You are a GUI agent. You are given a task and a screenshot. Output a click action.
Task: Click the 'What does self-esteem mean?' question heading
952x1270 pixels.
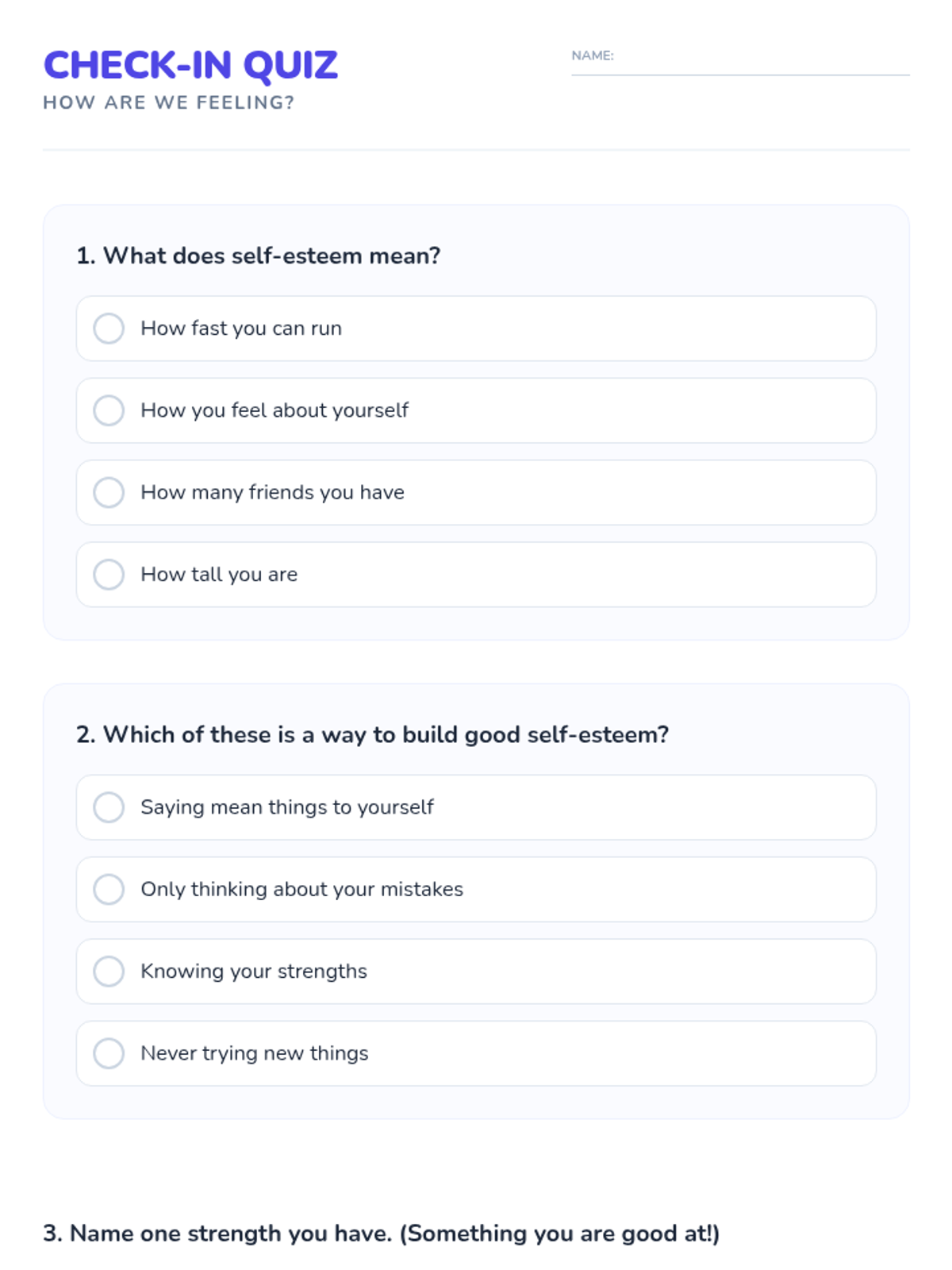[x=258, y=256]
